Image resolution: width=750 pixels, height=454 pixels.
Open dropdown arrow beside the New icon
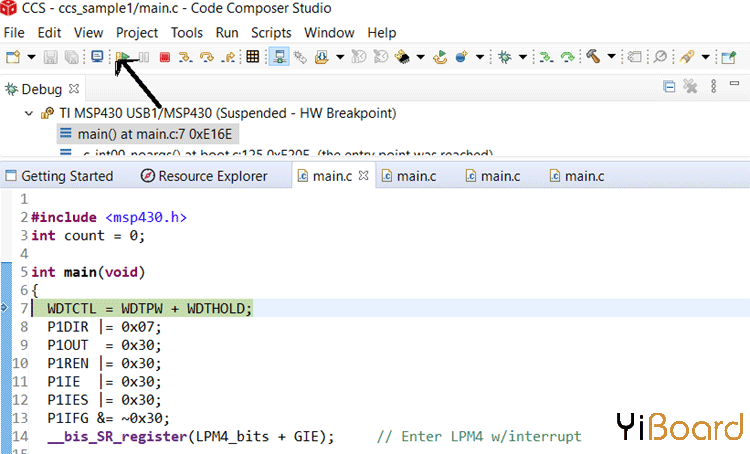[x=32, y=57]
